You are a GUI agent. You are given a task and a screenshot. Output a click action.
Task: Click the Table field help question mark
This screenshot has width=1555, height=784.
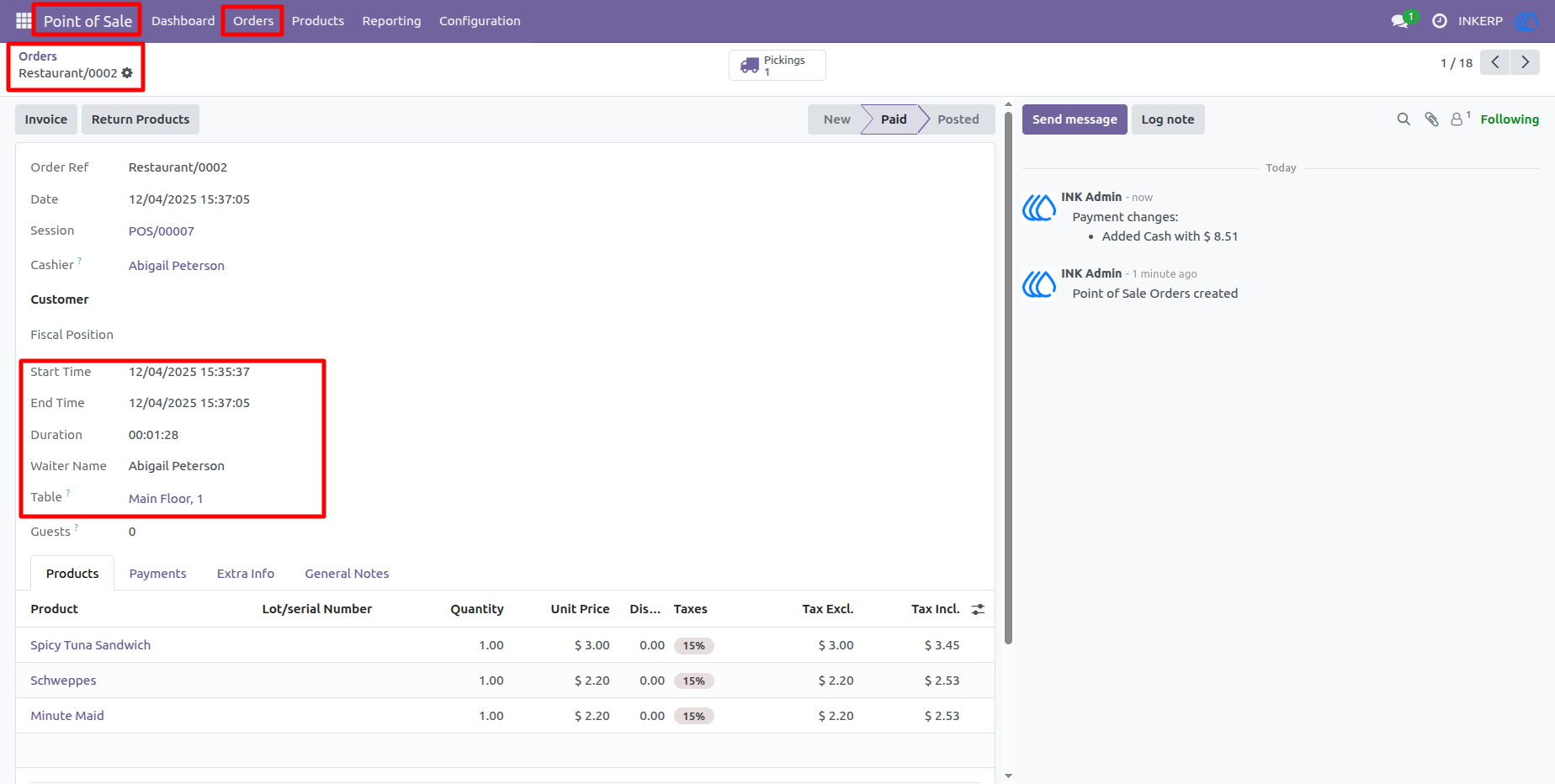pos(68,493)
